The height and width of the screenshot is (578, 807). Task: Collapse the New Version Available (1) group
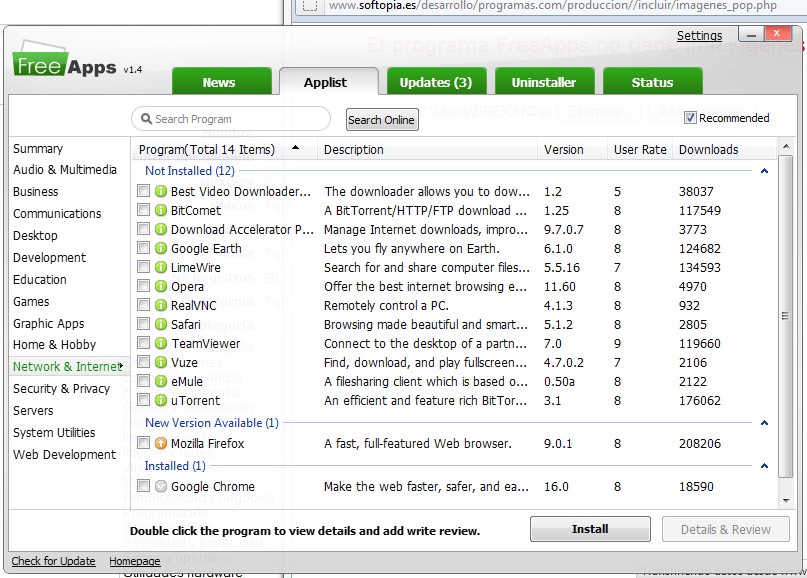click(764, 423)
